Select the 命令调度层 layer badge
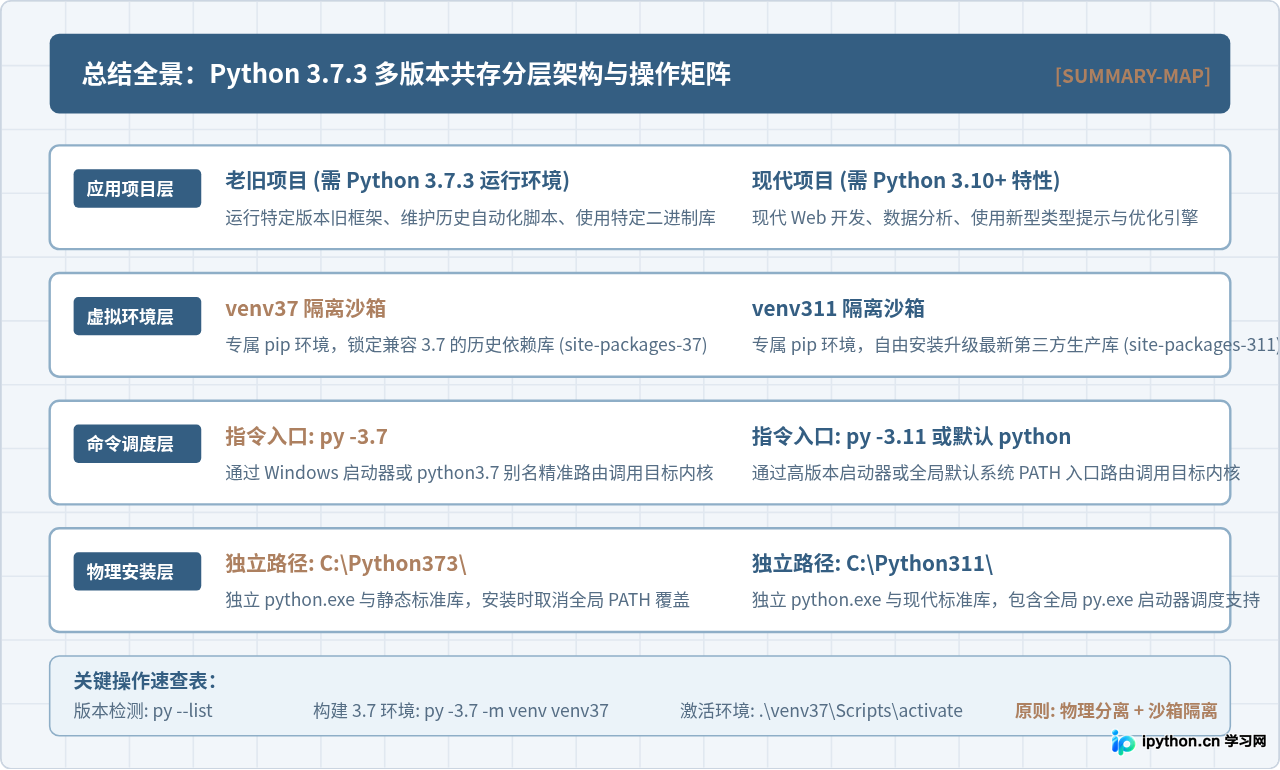 coord(137,444)
